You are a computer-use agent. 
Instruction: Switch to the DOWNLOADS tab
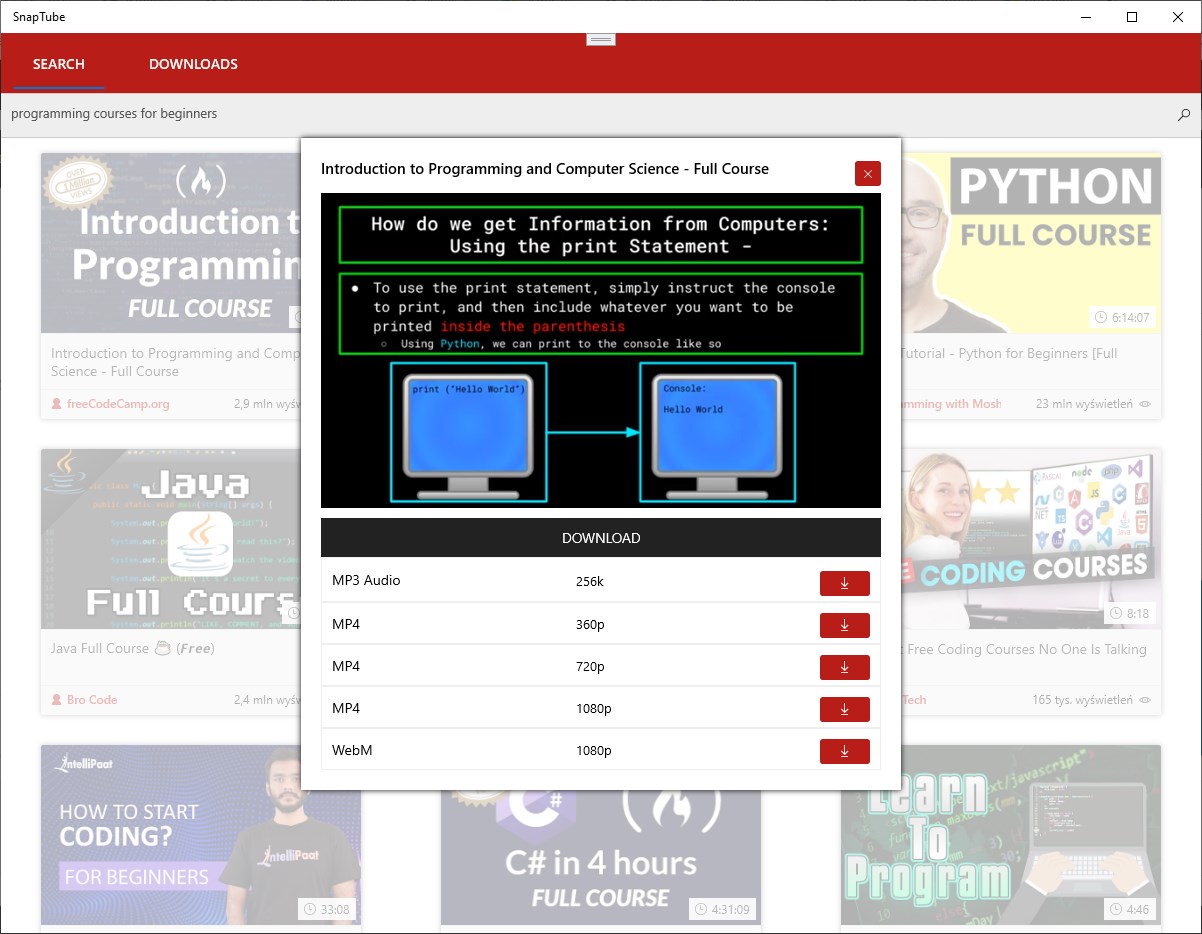pyautogui.click(x=192, y=63)
